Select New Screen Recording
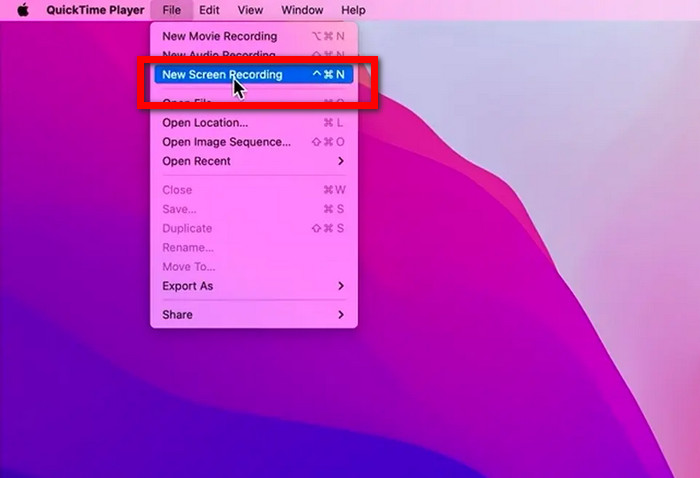 click(254, 75)
